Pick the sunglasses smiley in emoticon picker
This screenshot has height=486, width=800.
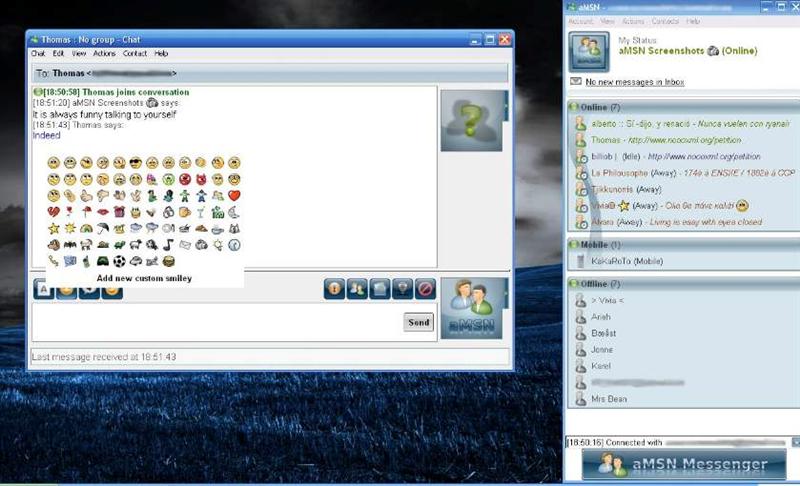point(135,163)
